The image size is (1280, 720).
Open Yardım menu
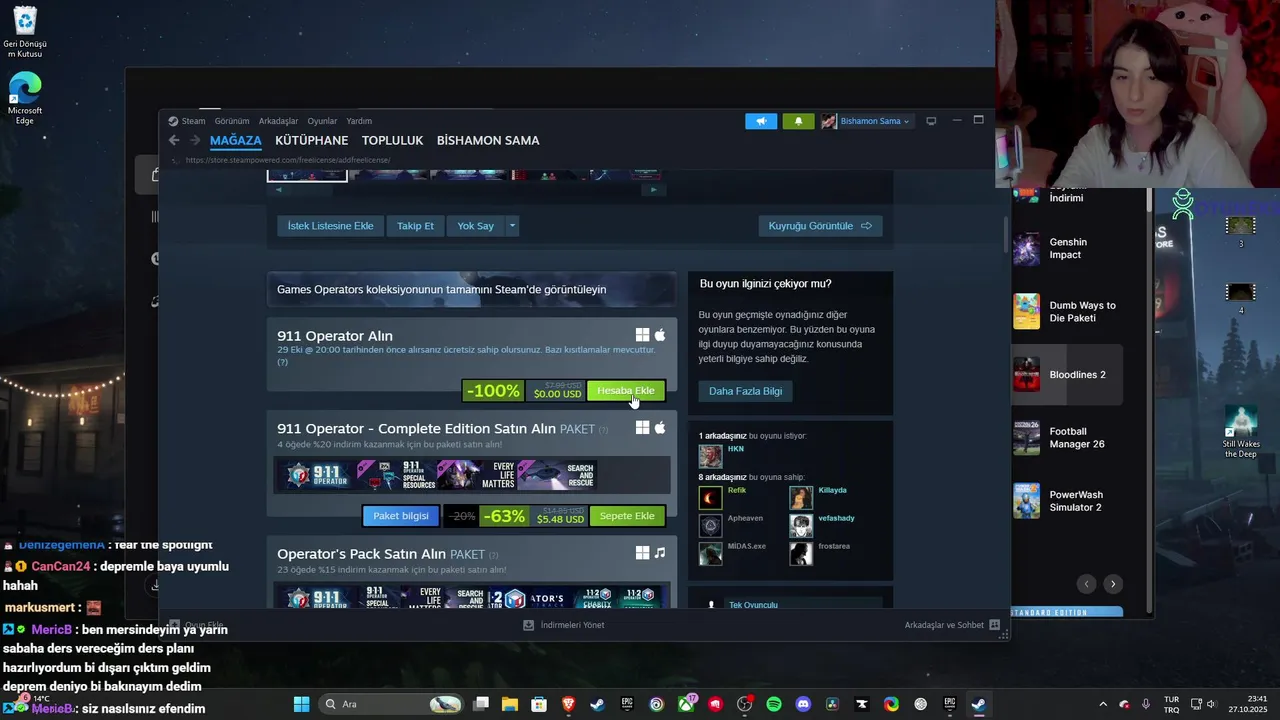tap(359, 121)
